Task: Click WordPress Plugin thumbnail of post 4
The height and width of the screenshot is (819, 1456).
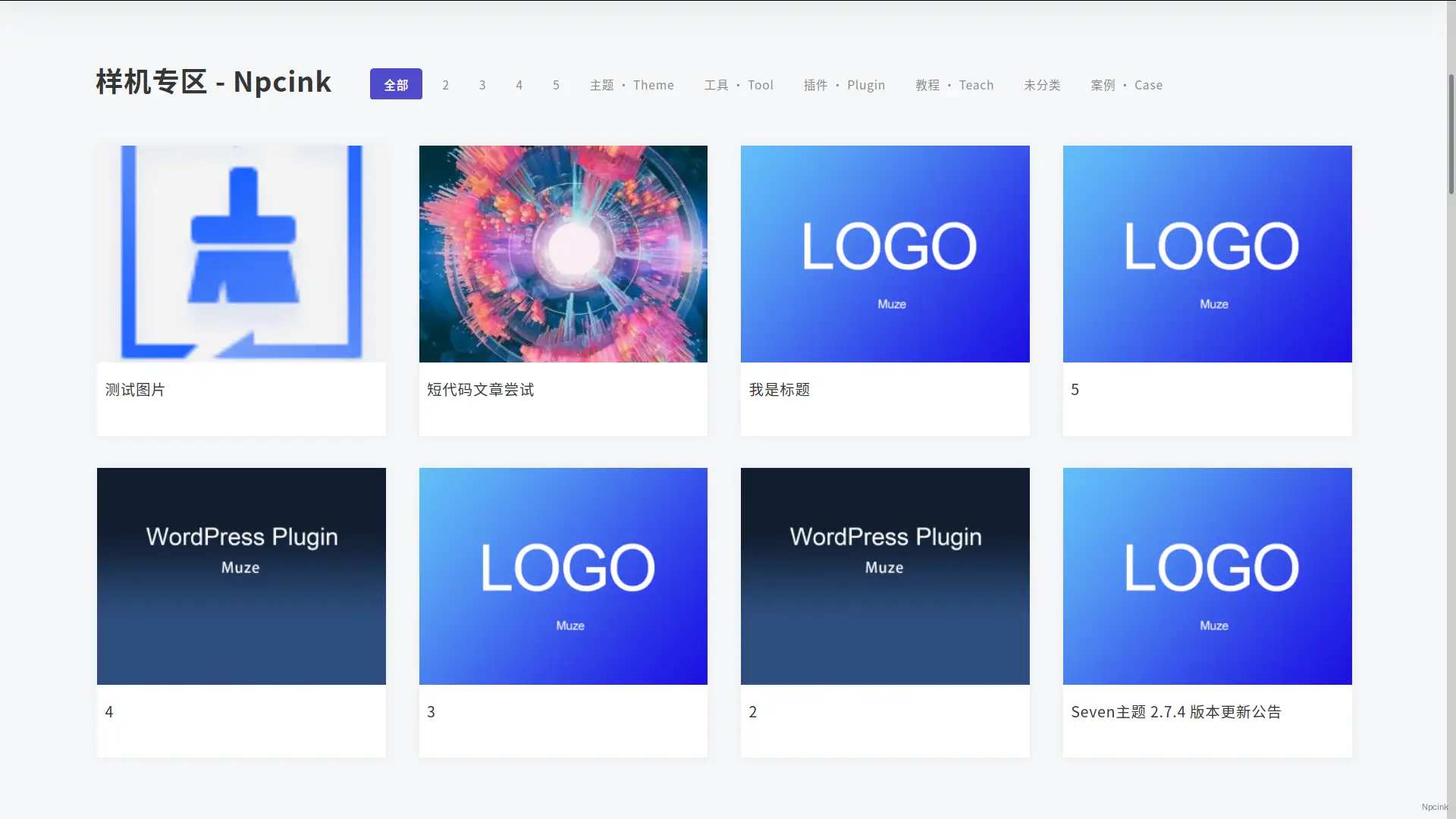Action: [241, 576]
